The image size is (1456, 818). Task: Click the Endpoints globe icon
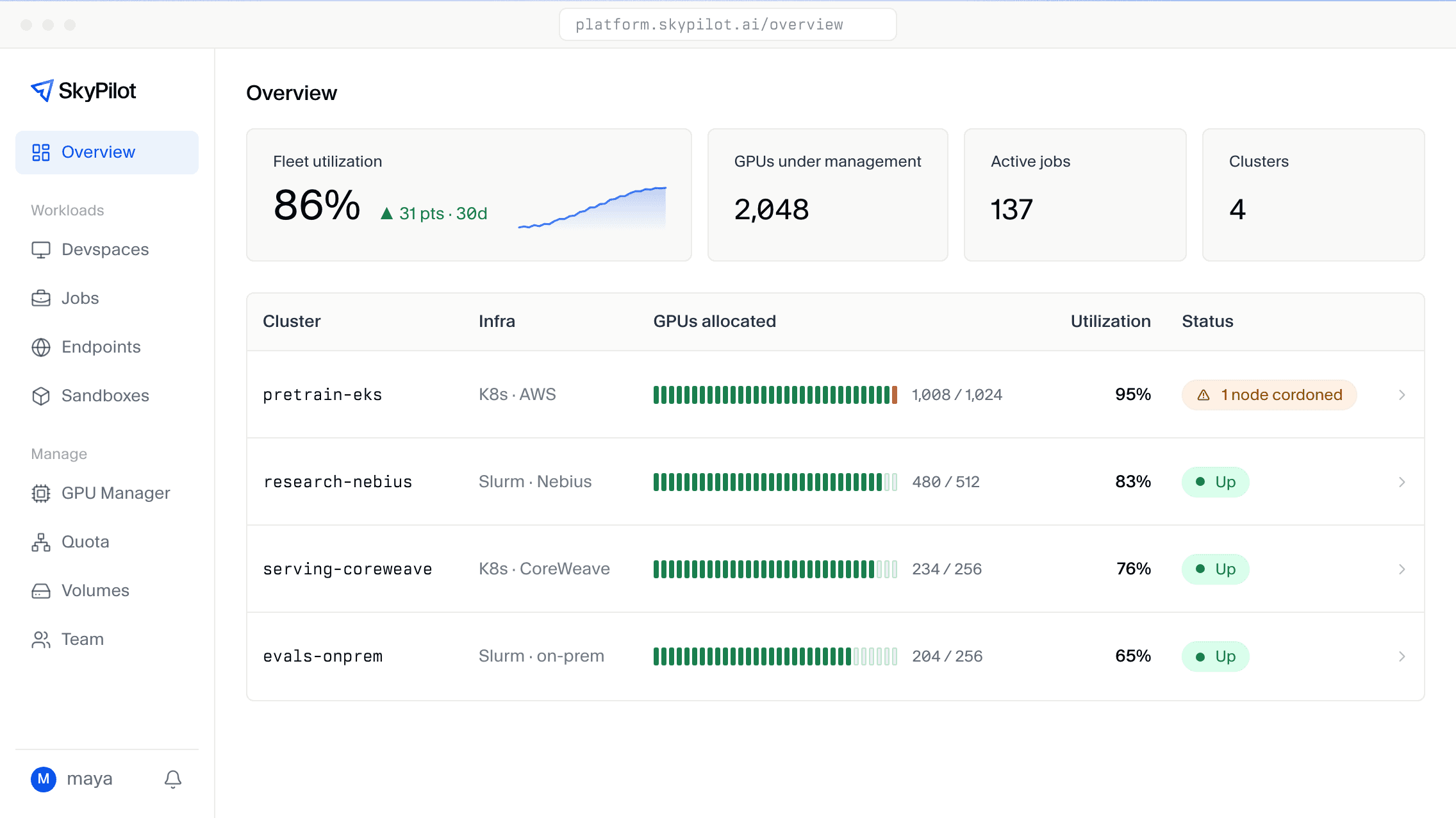(x=41, y=347)
